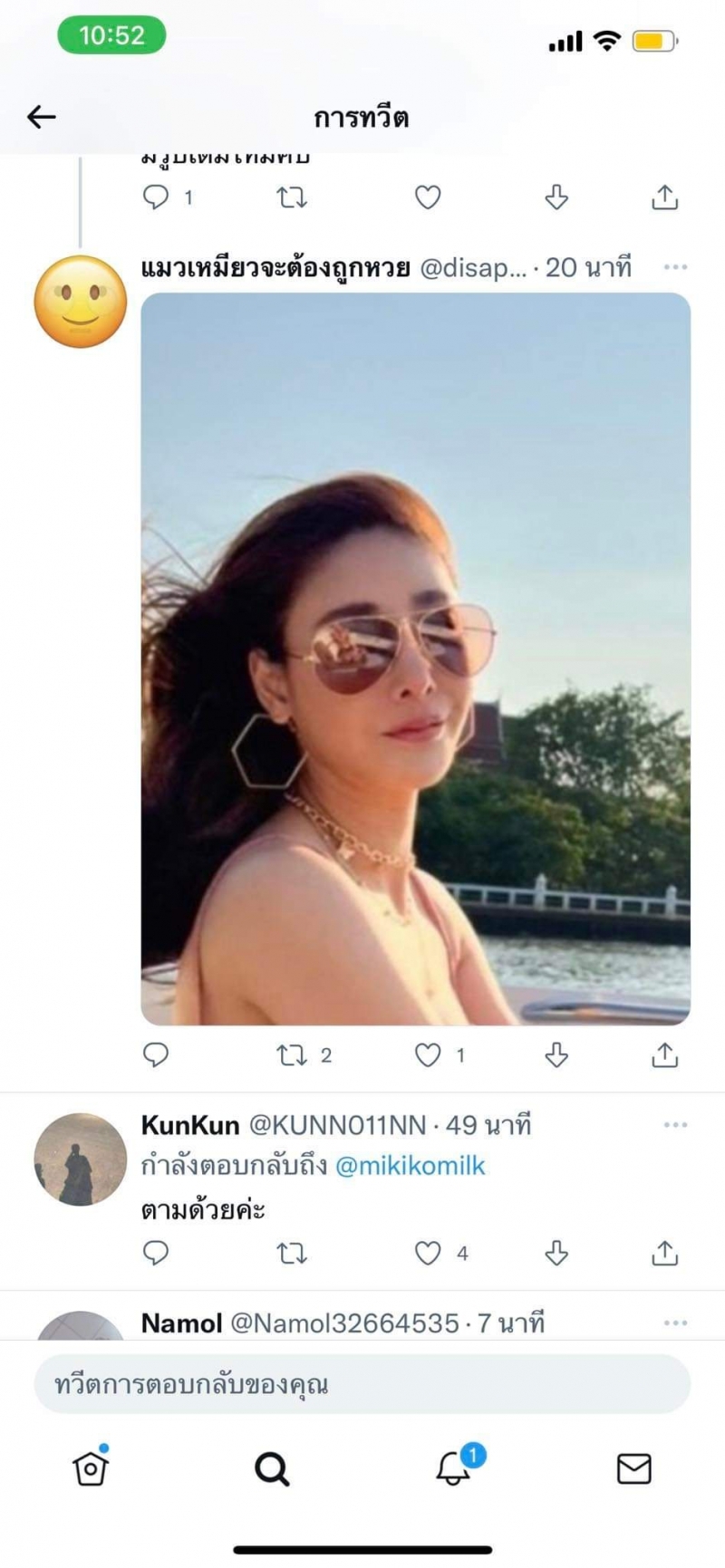Open KunKun's profile name

[190, 1125]
